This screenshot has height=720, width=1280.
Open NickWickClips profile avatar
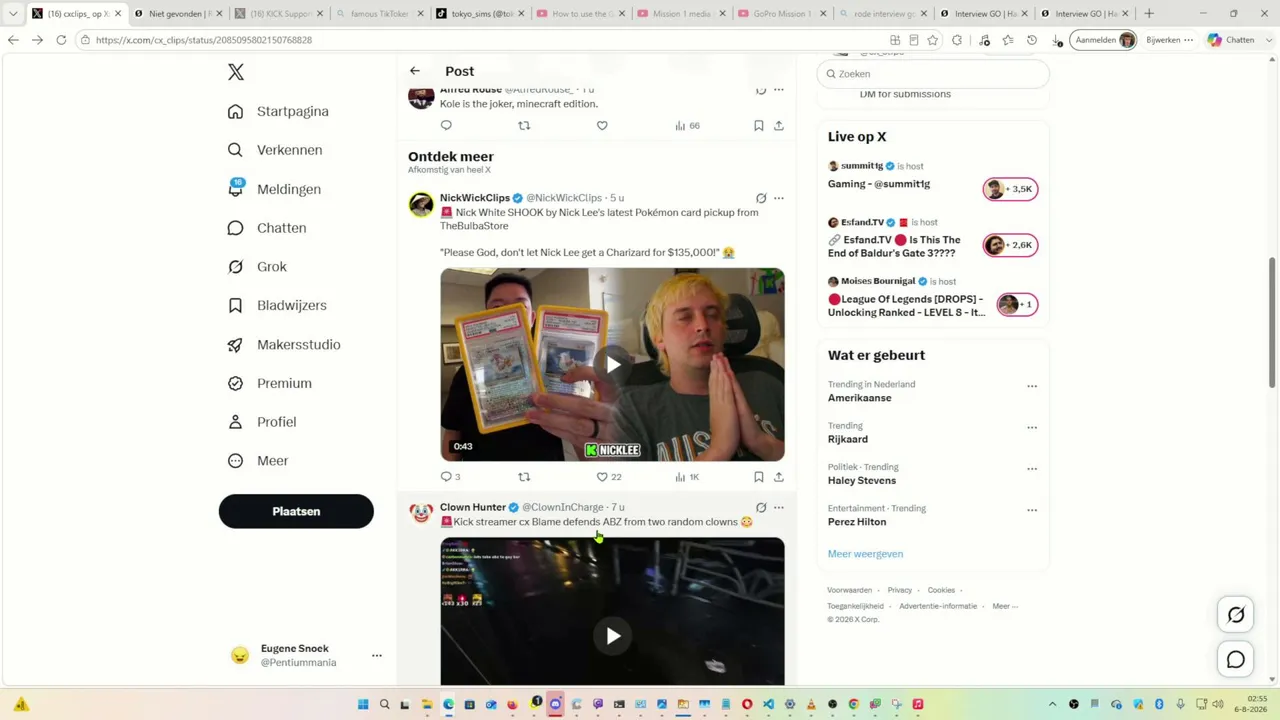(x=421, y=205)
